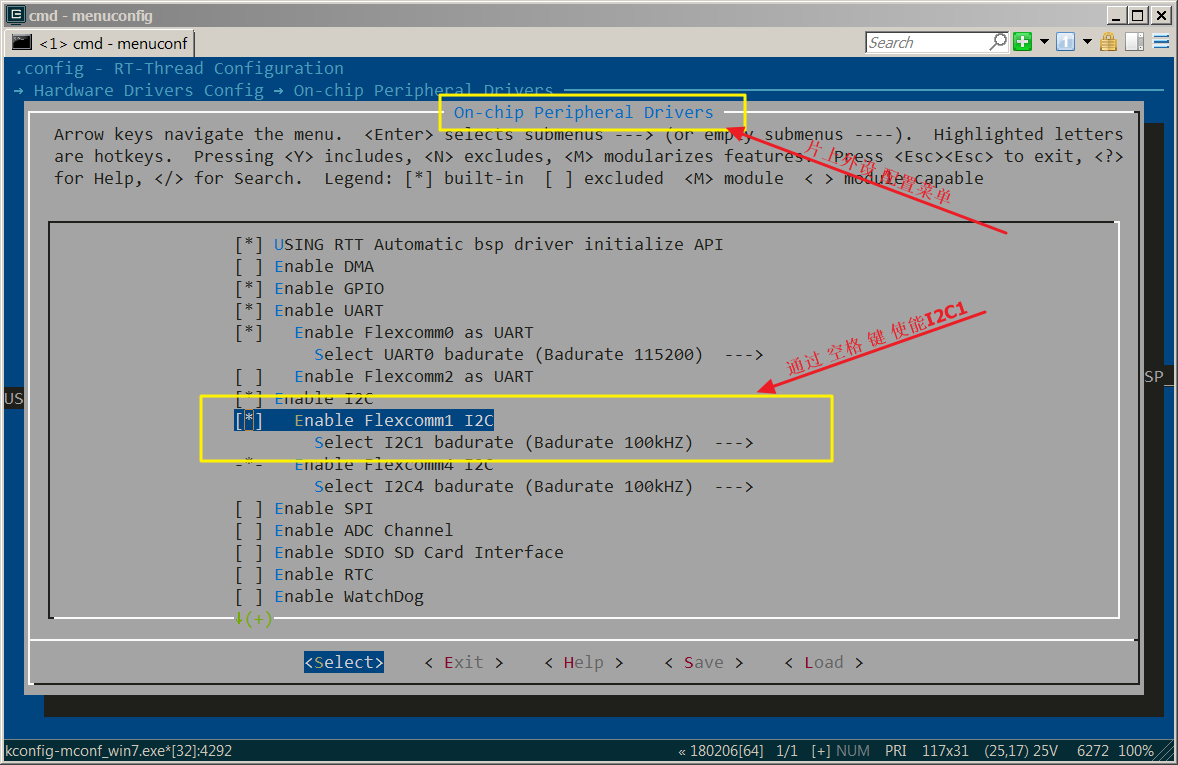Open the blue hamburger system menu icon
This screenshot has height=765, width=1178.
tap(1161, 42)
